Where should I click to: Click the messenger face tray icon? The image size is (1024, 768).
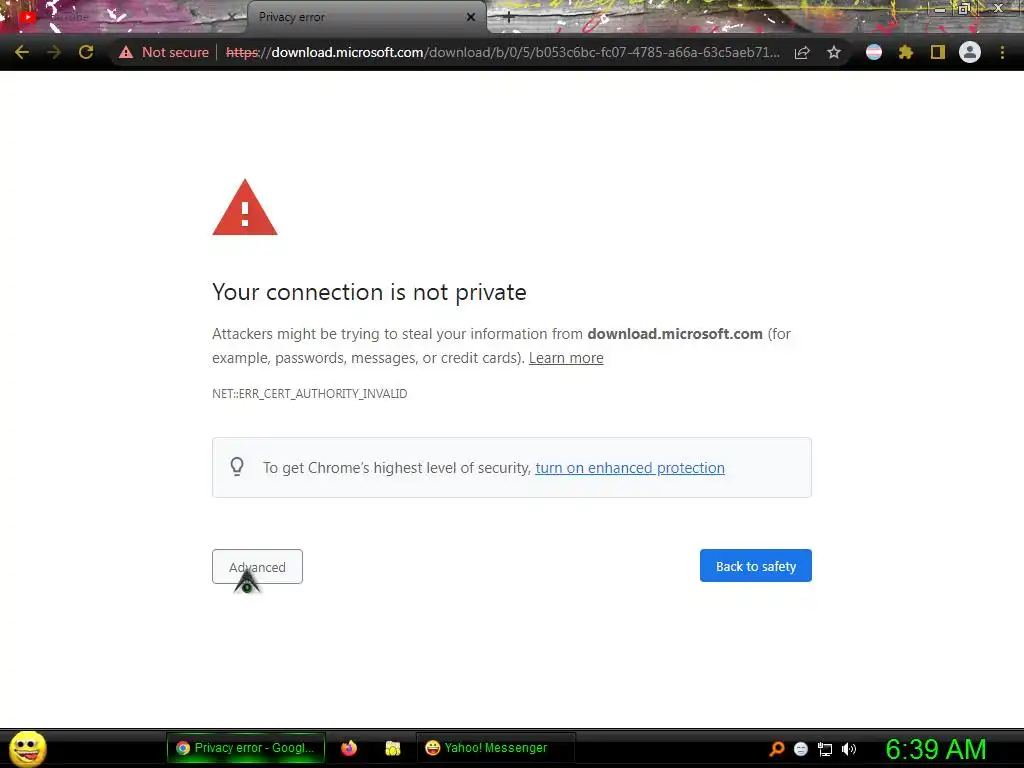[801, 749]
